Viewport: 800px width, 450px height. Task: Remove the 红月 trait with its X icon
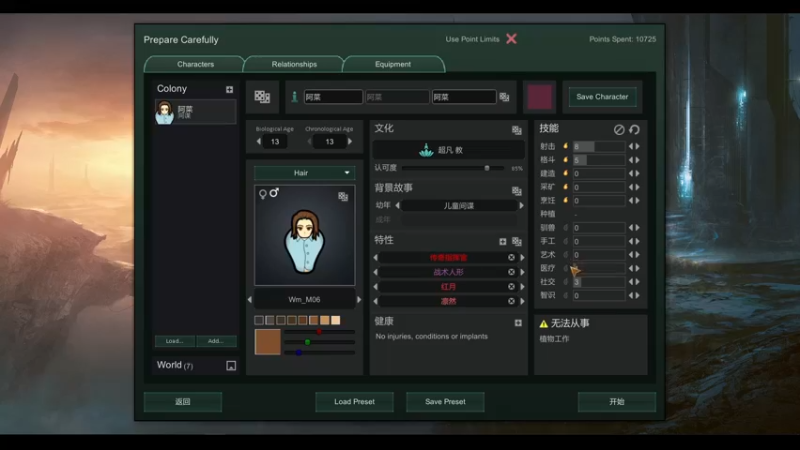511,287
